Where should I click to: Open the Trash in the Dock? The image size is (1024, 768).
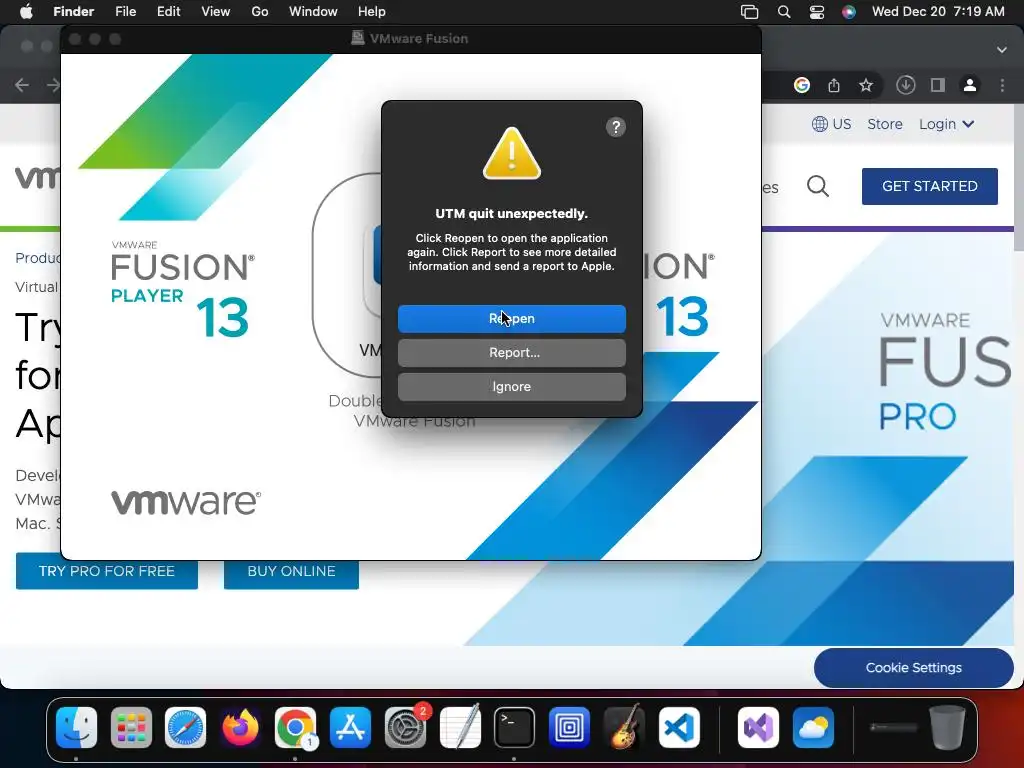pos(948,727)
